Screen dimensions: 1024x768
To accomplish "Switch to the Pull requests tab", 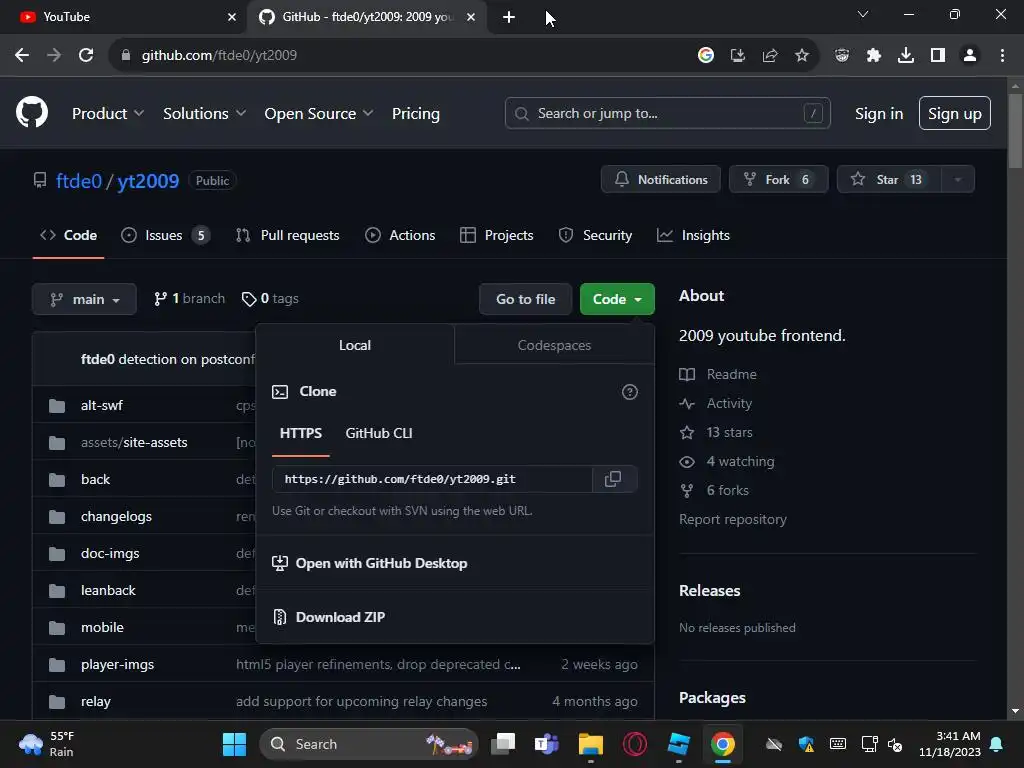I will tap(287, 236).
